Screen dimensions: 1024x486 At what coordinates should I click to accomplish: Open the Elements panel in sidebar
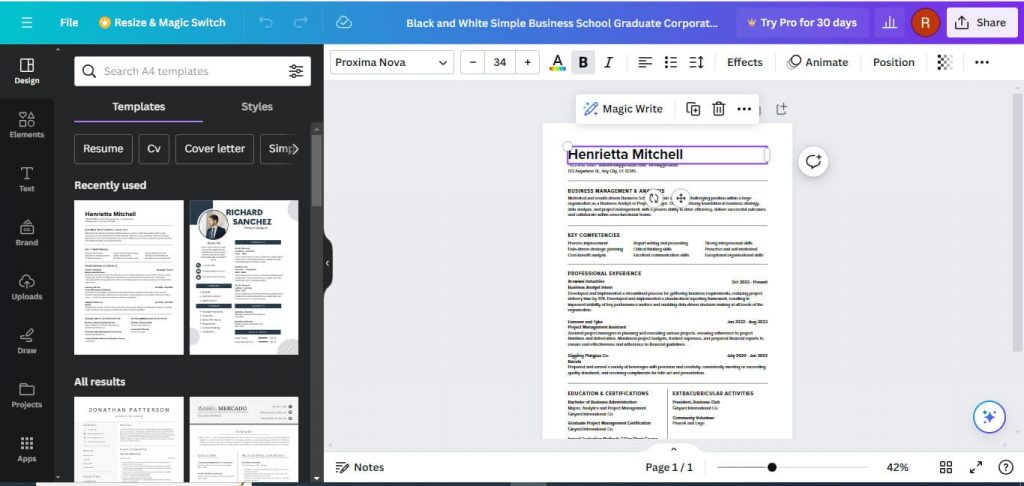point(27,124)
